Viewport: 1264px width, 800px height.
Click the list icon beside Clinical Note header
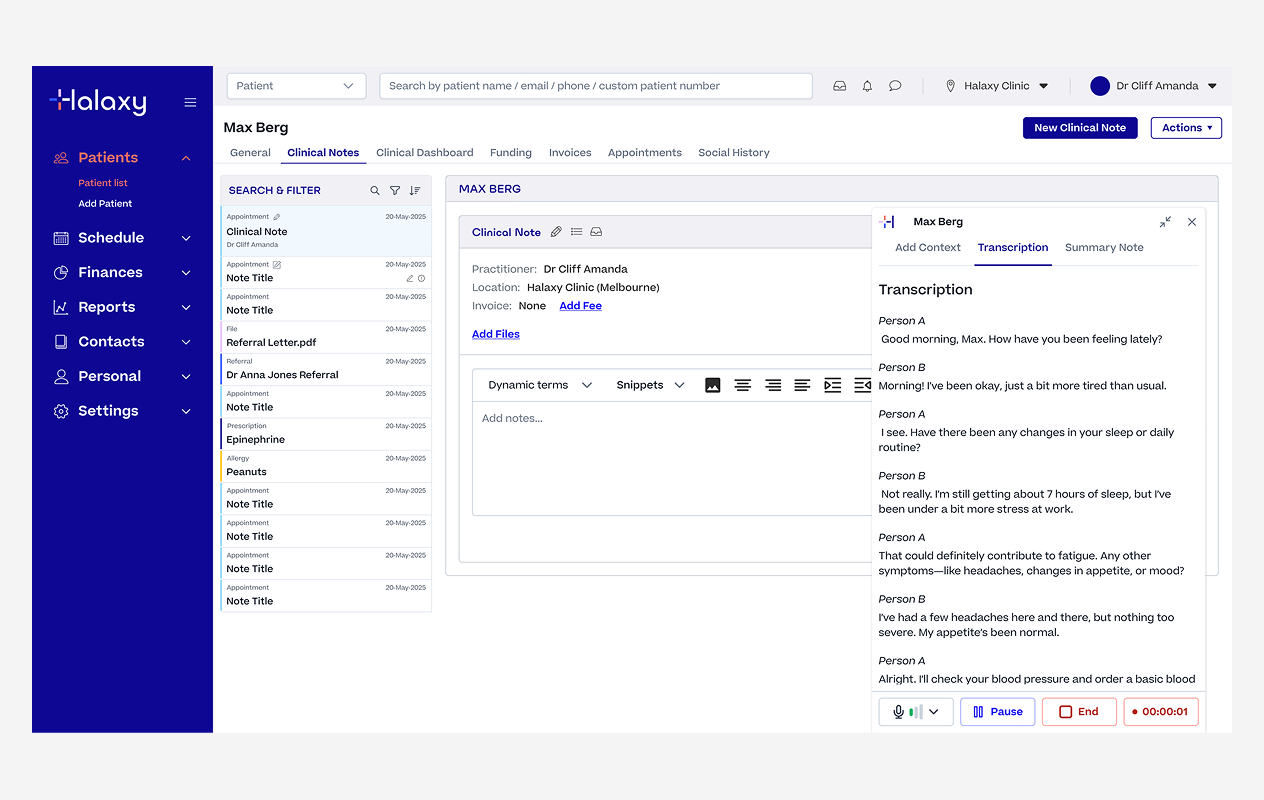[576, 232]
